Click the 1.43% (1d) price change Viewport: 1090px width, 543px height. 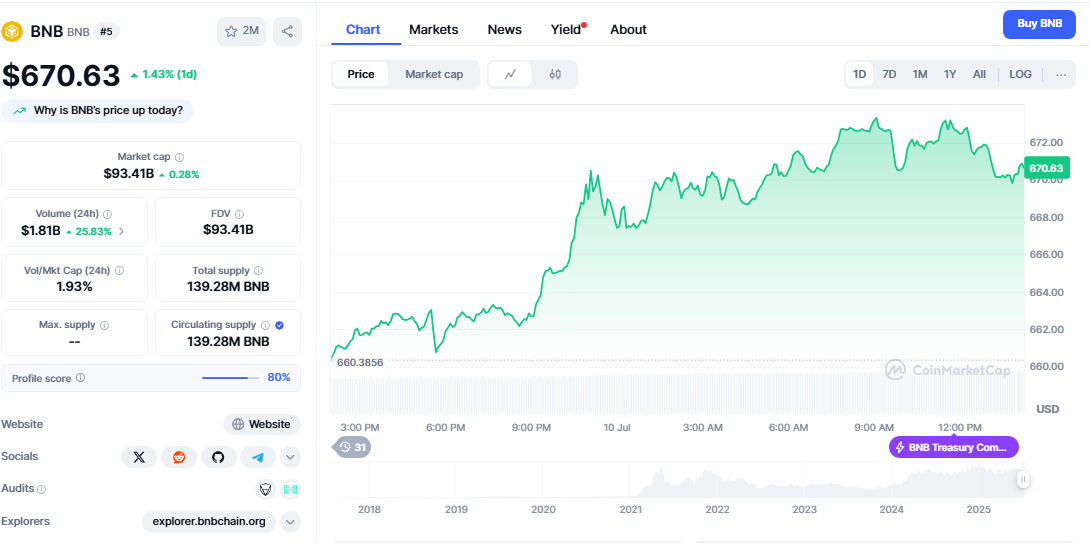point(163,74)
